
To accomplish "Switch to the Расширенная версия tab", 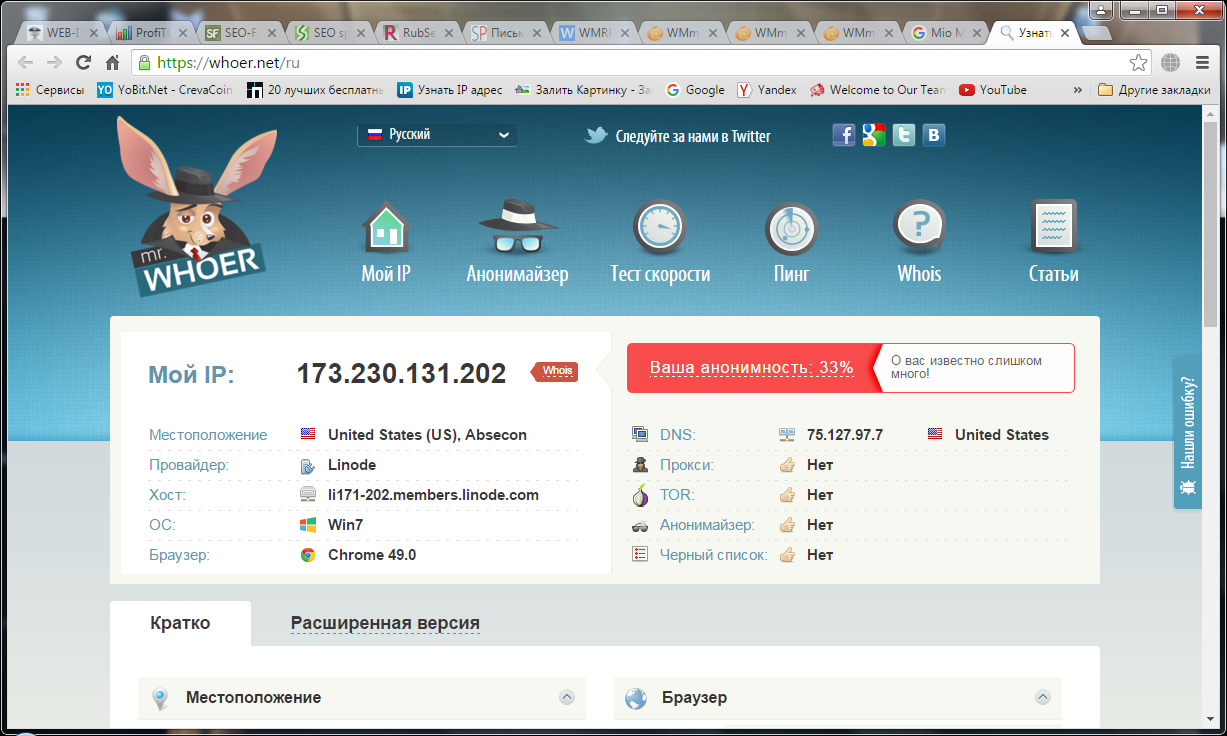I will point(385,623).
